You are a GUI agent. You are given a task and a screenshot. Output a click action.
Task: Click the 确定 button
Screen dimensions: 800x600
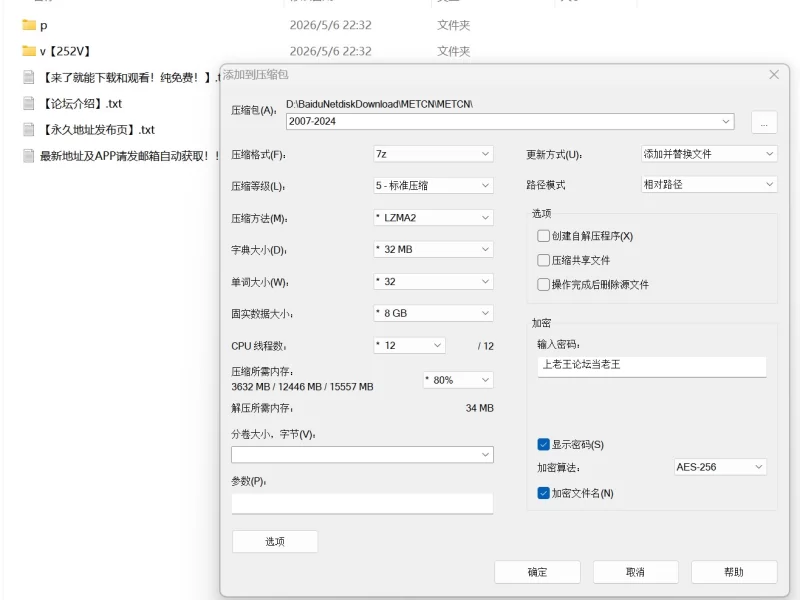click(x=537, y=572)
